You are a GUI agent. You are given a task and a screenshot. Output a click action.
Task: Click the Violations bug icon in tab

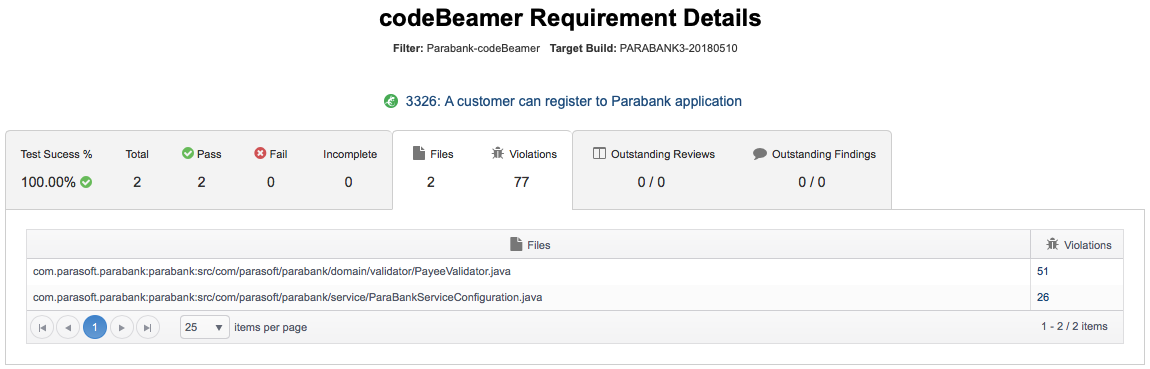point(497,154)
